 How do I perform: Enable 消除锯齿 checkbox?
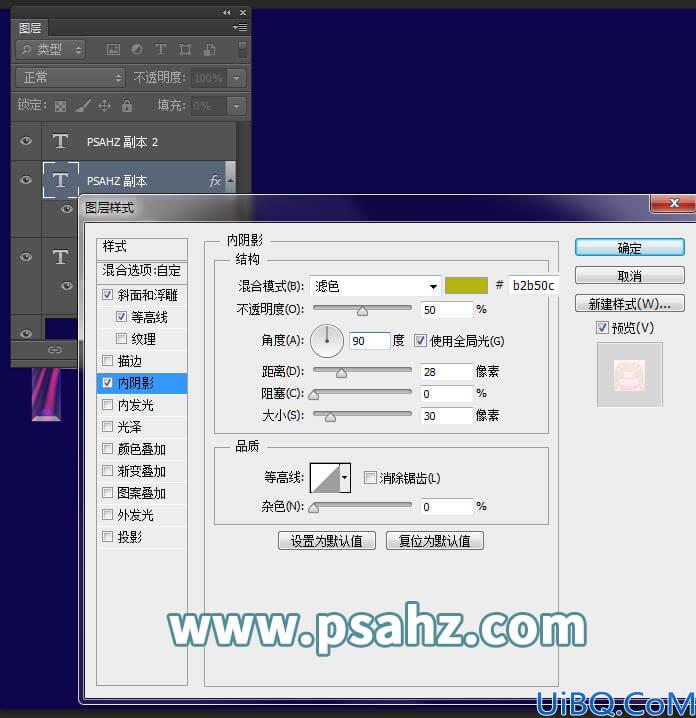370,478
